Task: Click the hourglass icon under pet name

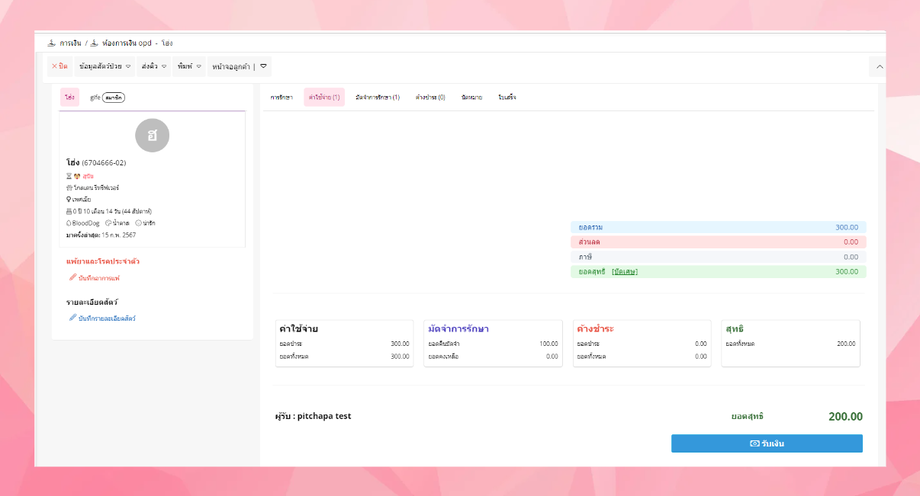Action: pyautogui.click(x=69, y=176)
